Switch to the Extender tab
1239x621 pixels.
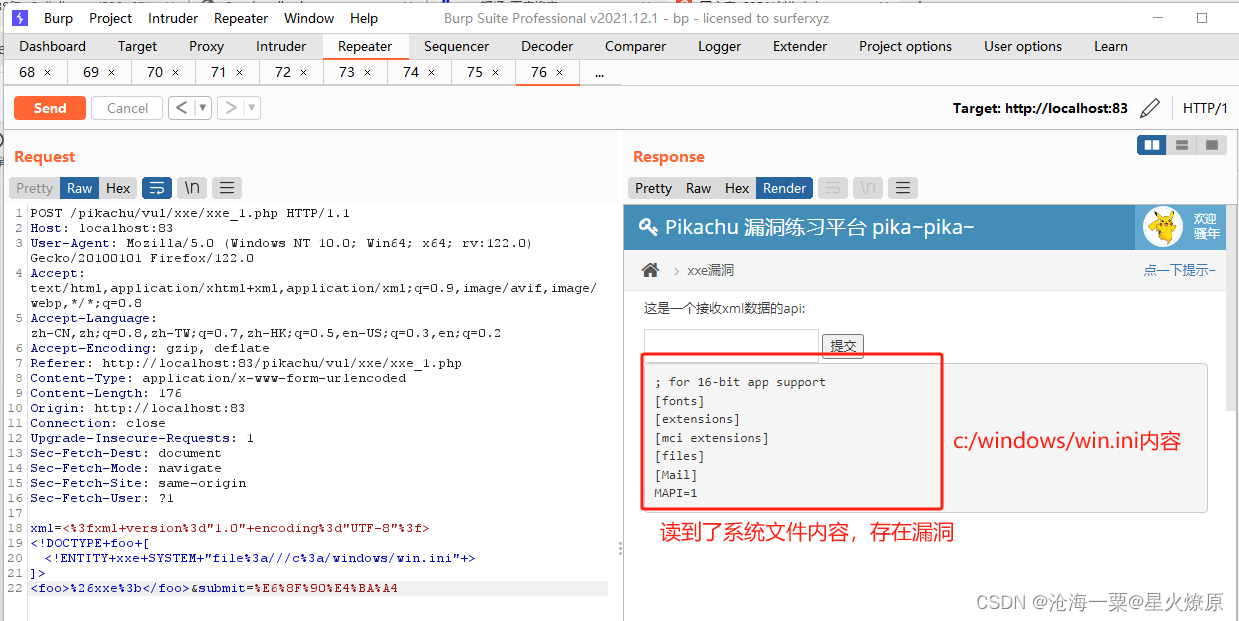tap(800, 46)
